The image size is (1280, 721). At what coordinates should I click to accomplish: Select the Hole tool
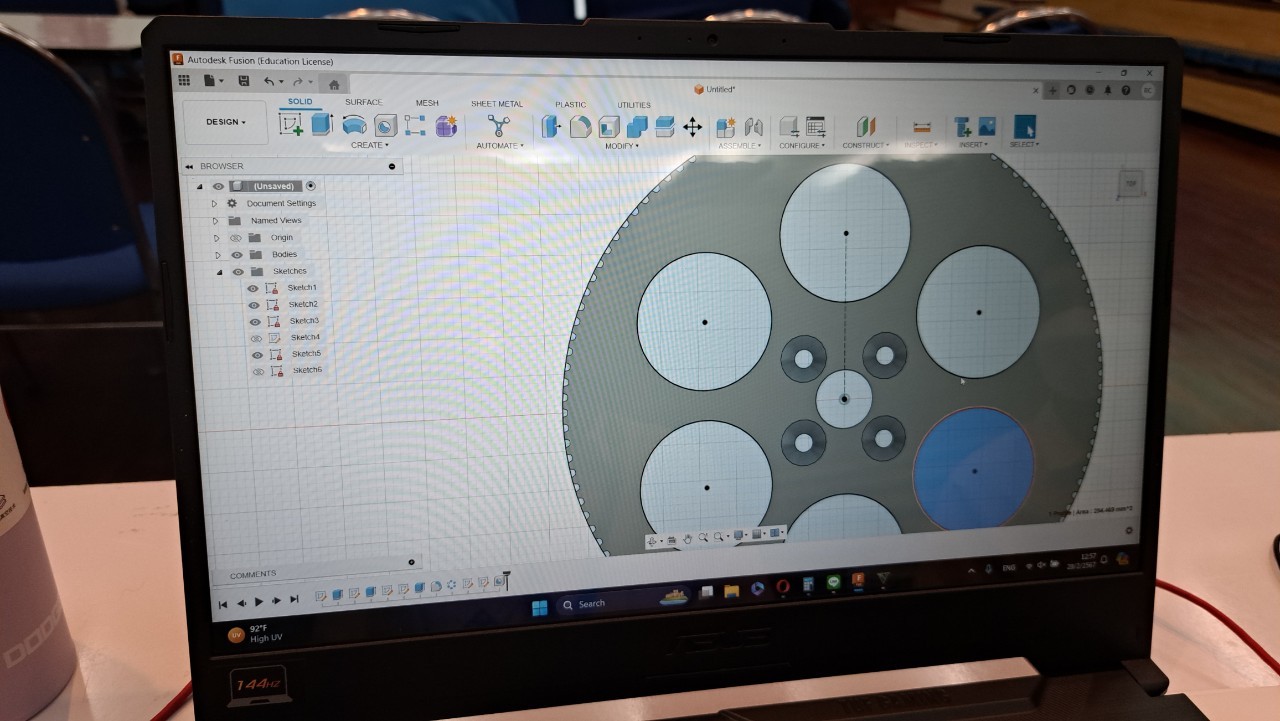pyautogui.click(x=385, y=125)
